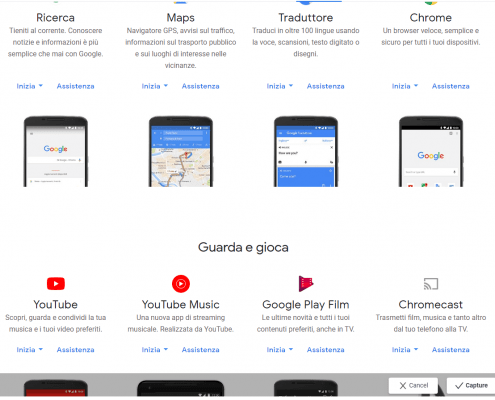Expand Inizia menu under YouTube Music
Viewport: 495px width, 400px height.
[x=155, y=350]
